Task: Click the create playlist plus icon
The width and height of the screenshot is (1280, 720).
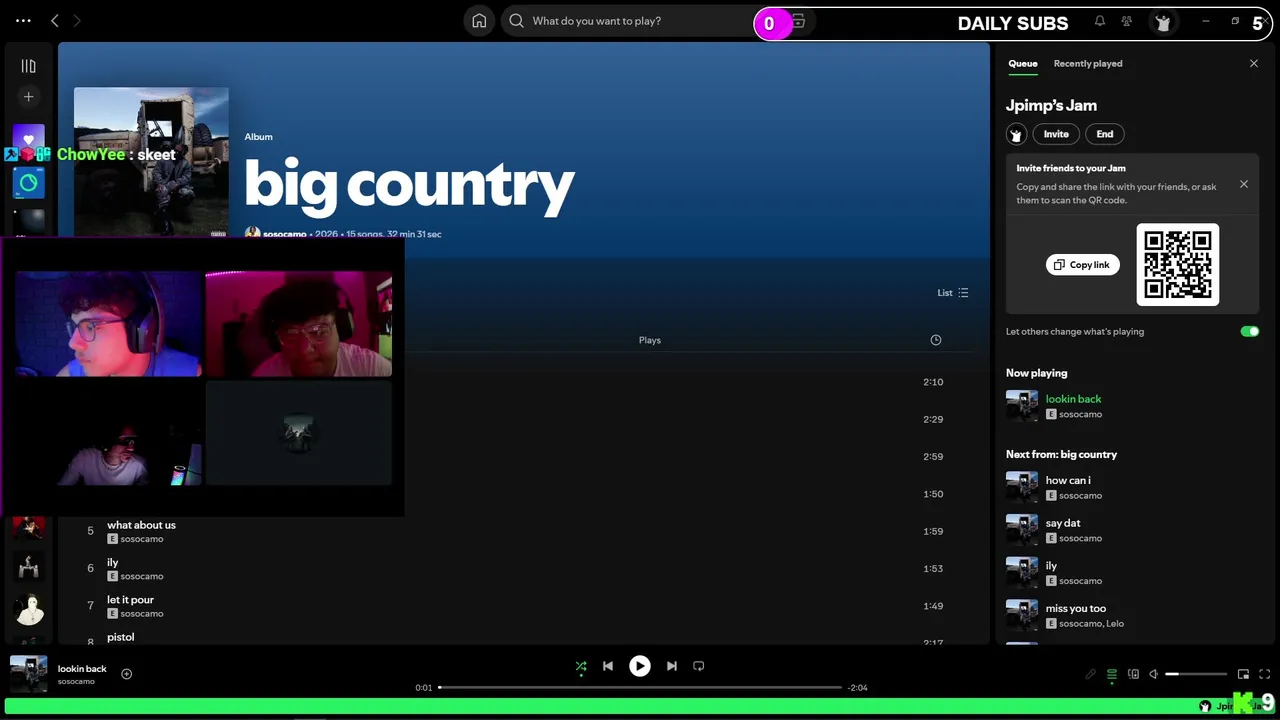Action: pyautogui.click(x=28, y=97)
